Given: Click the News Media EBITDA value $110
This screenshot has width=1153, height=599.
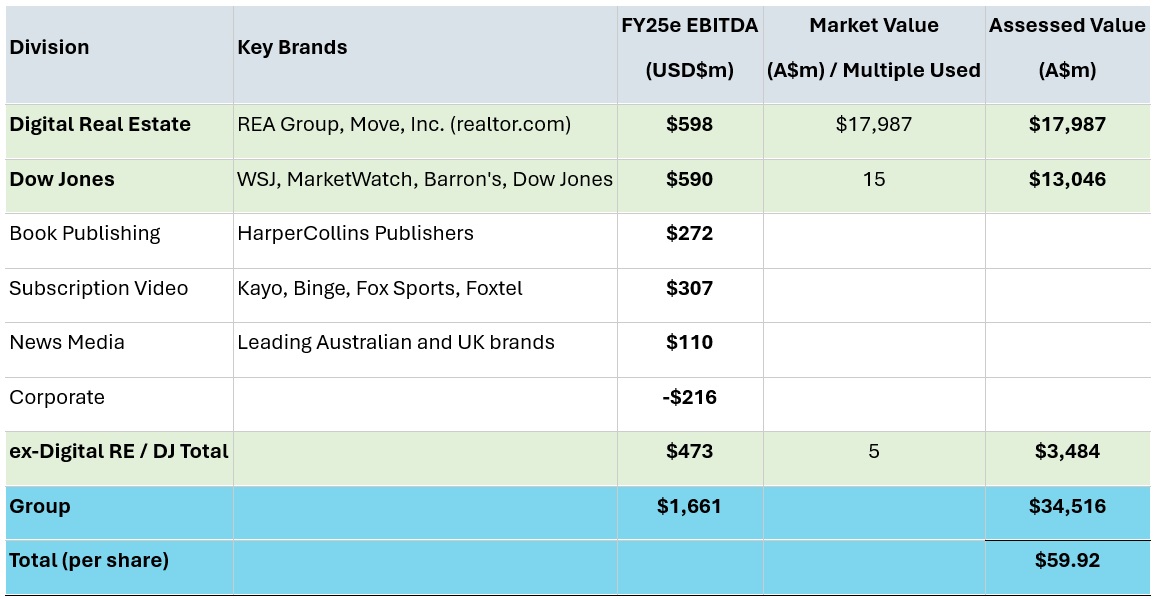Looking at the screenshot, I should [689, 342].
